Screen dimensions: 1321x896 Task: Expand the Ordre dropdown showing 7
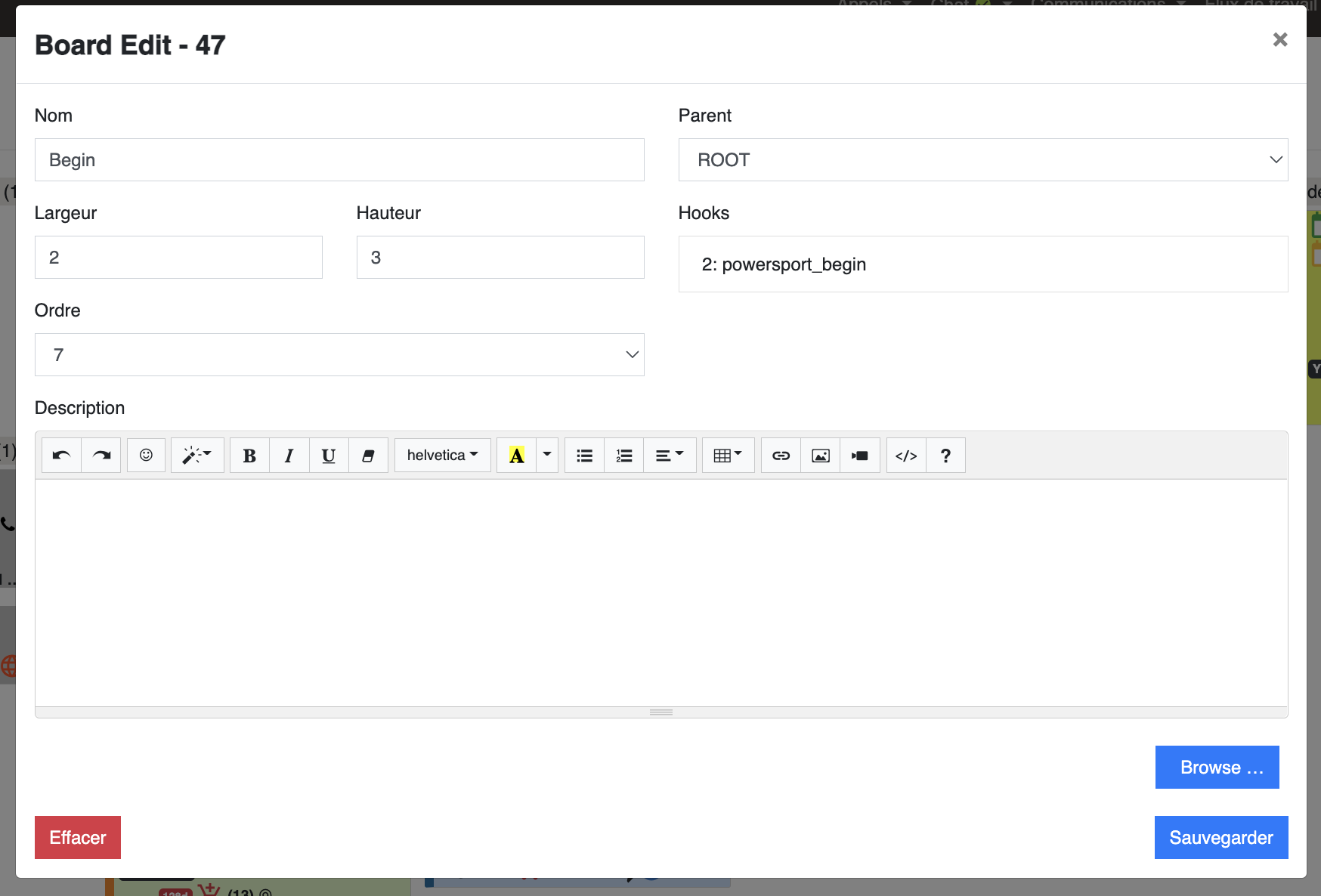tap(339, 355)
